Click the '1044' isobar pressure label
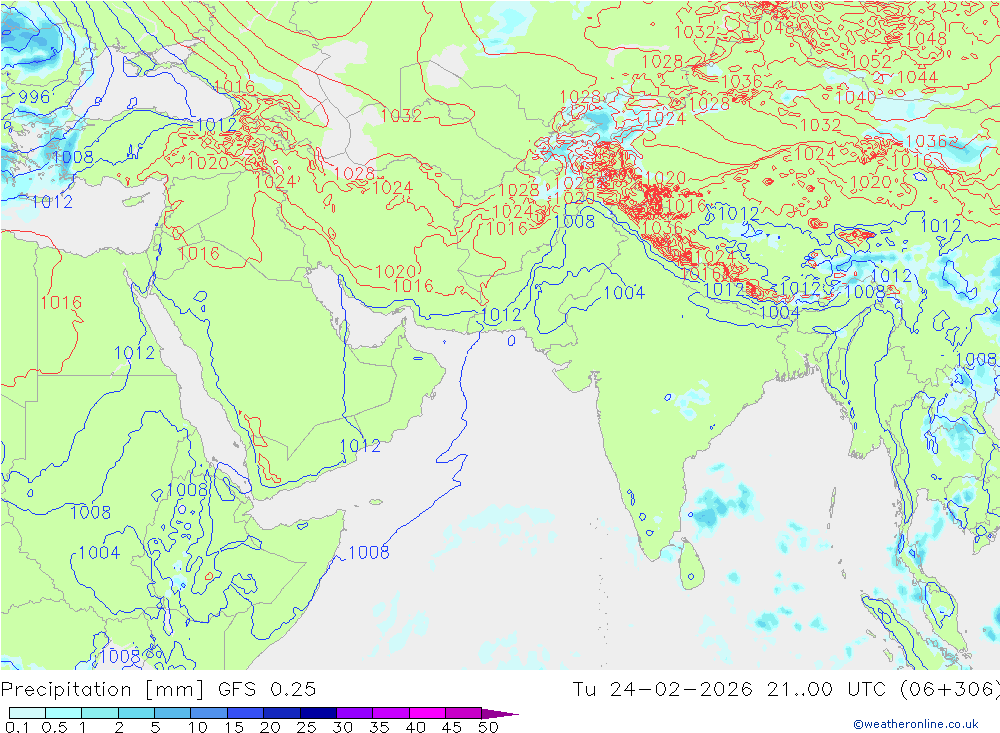This screenshot has width=1000, height=733. 917,78
